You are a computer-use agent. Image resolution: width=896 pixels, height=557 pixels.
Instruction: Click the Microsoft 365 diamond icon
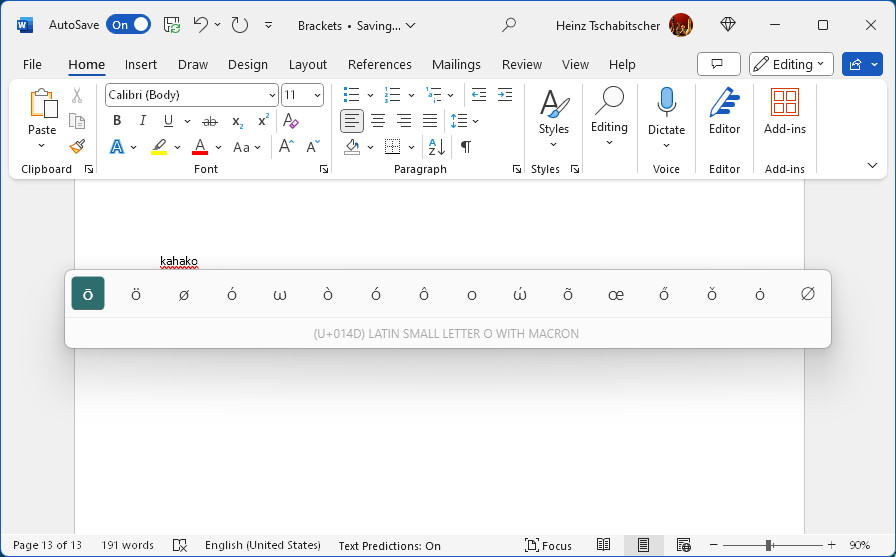tap(727, 25)
